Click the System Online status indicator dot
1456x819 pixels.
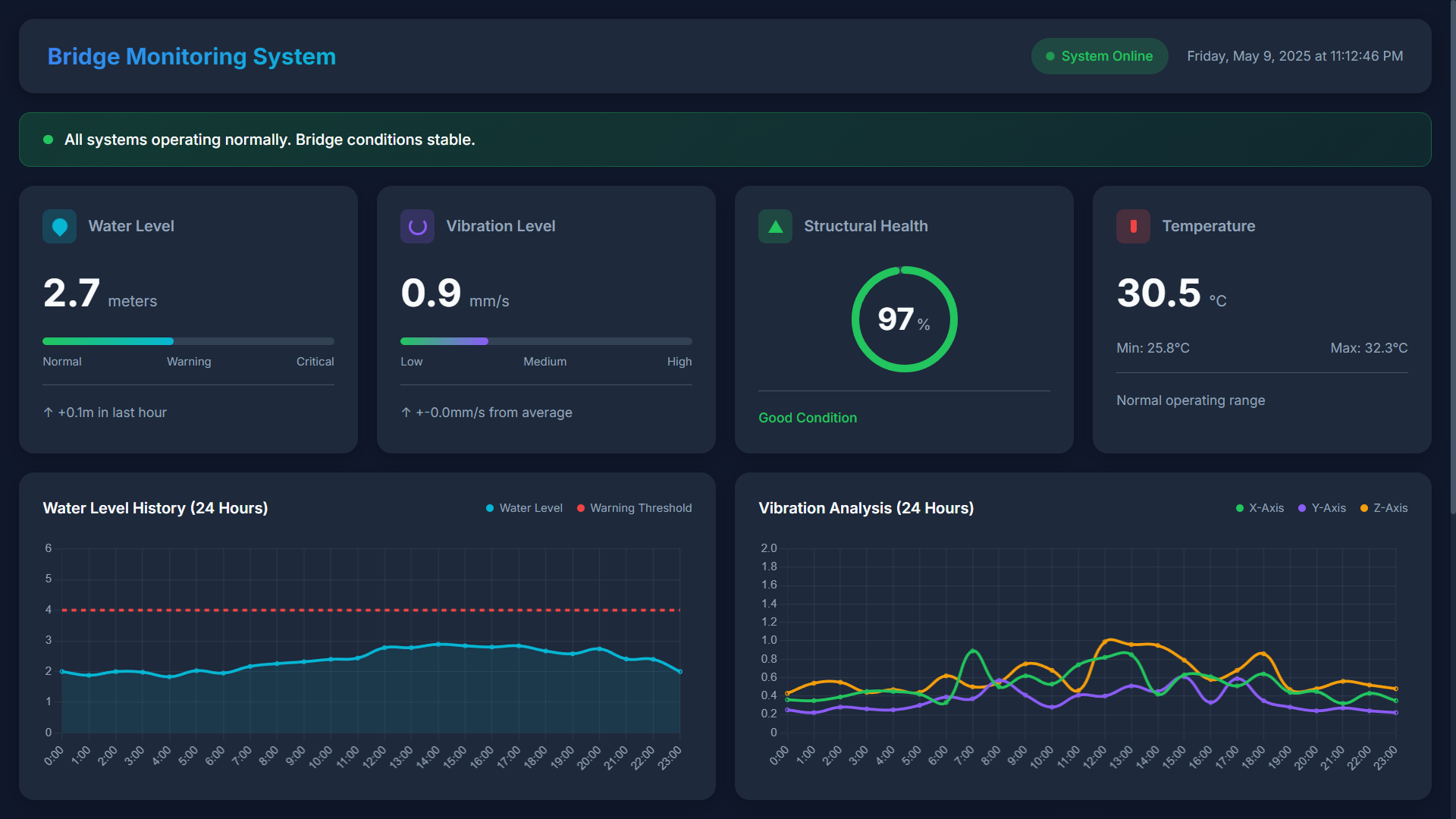tap(1050, 56)
